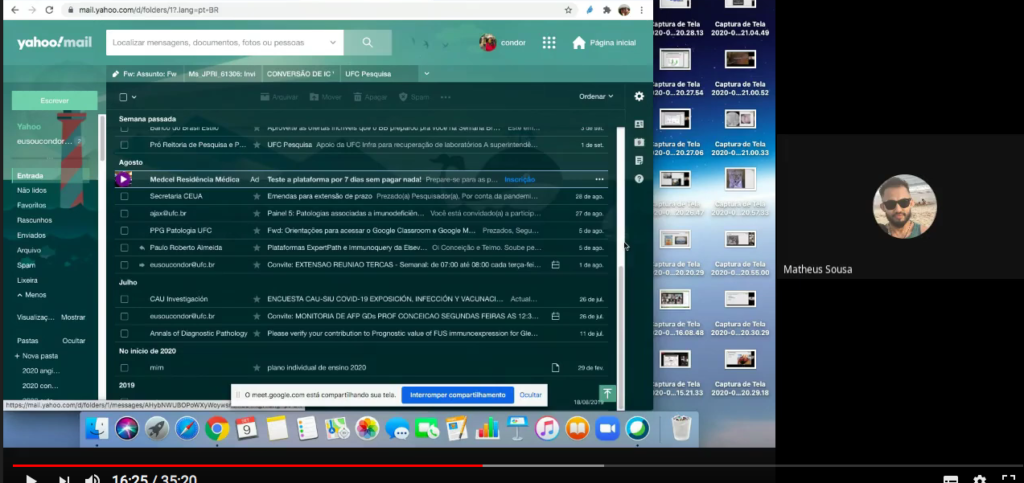This screenshot has width=1024, height=483.
Task: Click Ocultar in the sharing bar
Action: click(530, 395)
